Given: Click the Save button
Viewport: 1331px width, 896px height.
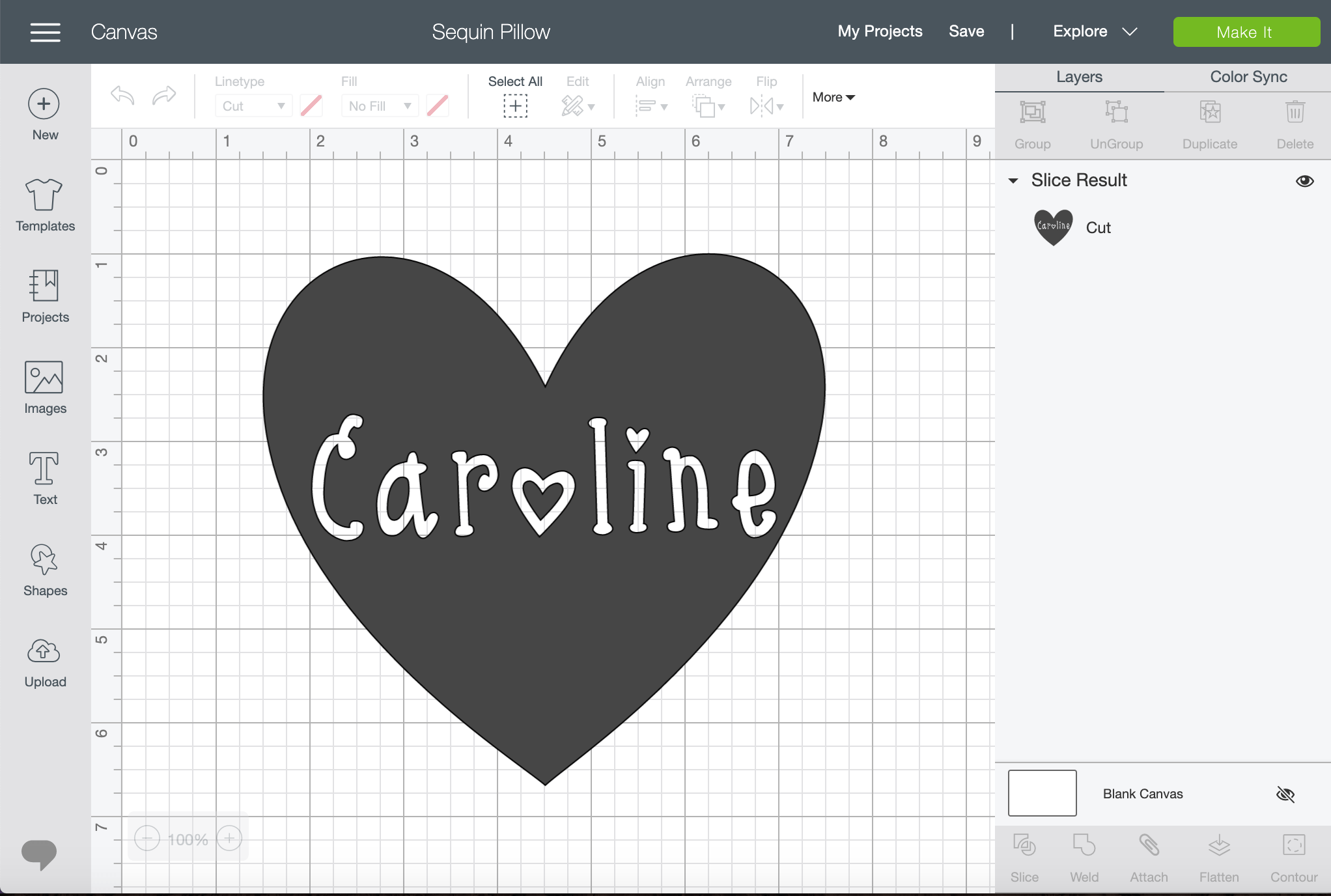Looking at the screenshot, I should click(966, 30).
